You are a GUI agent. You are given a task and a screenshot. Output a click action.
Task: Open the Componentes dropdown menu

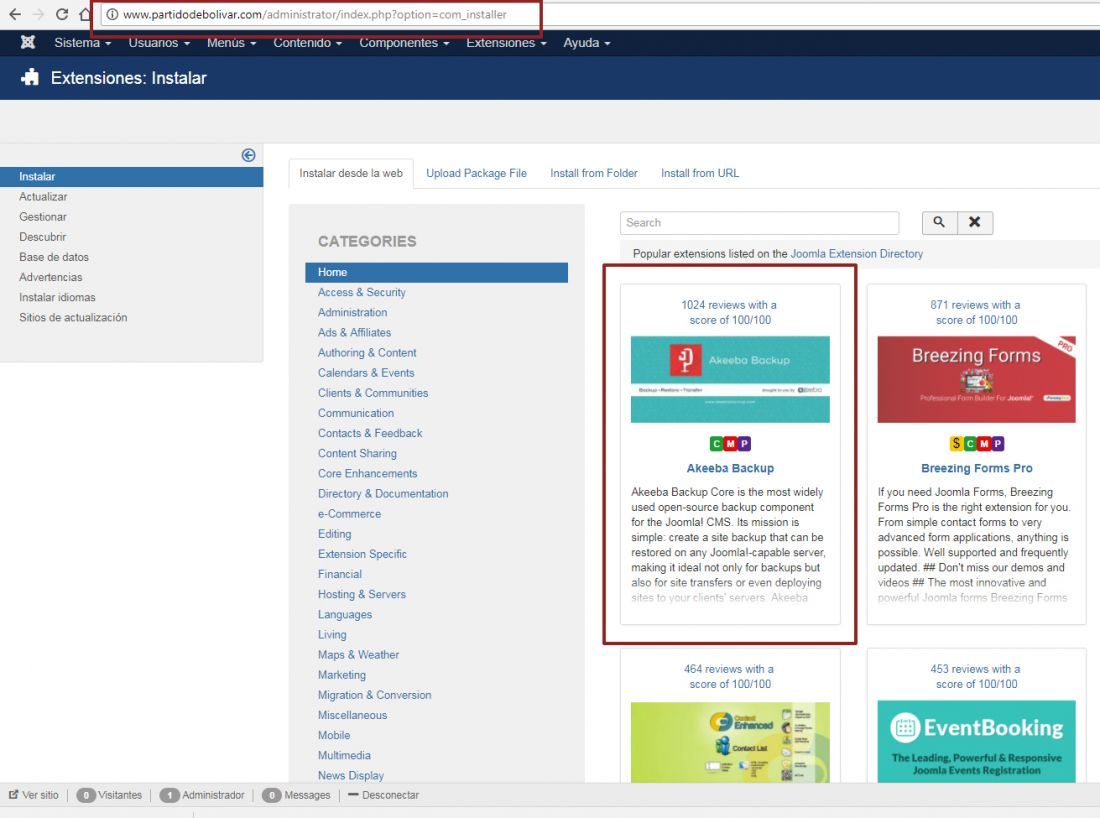point(404,43)
